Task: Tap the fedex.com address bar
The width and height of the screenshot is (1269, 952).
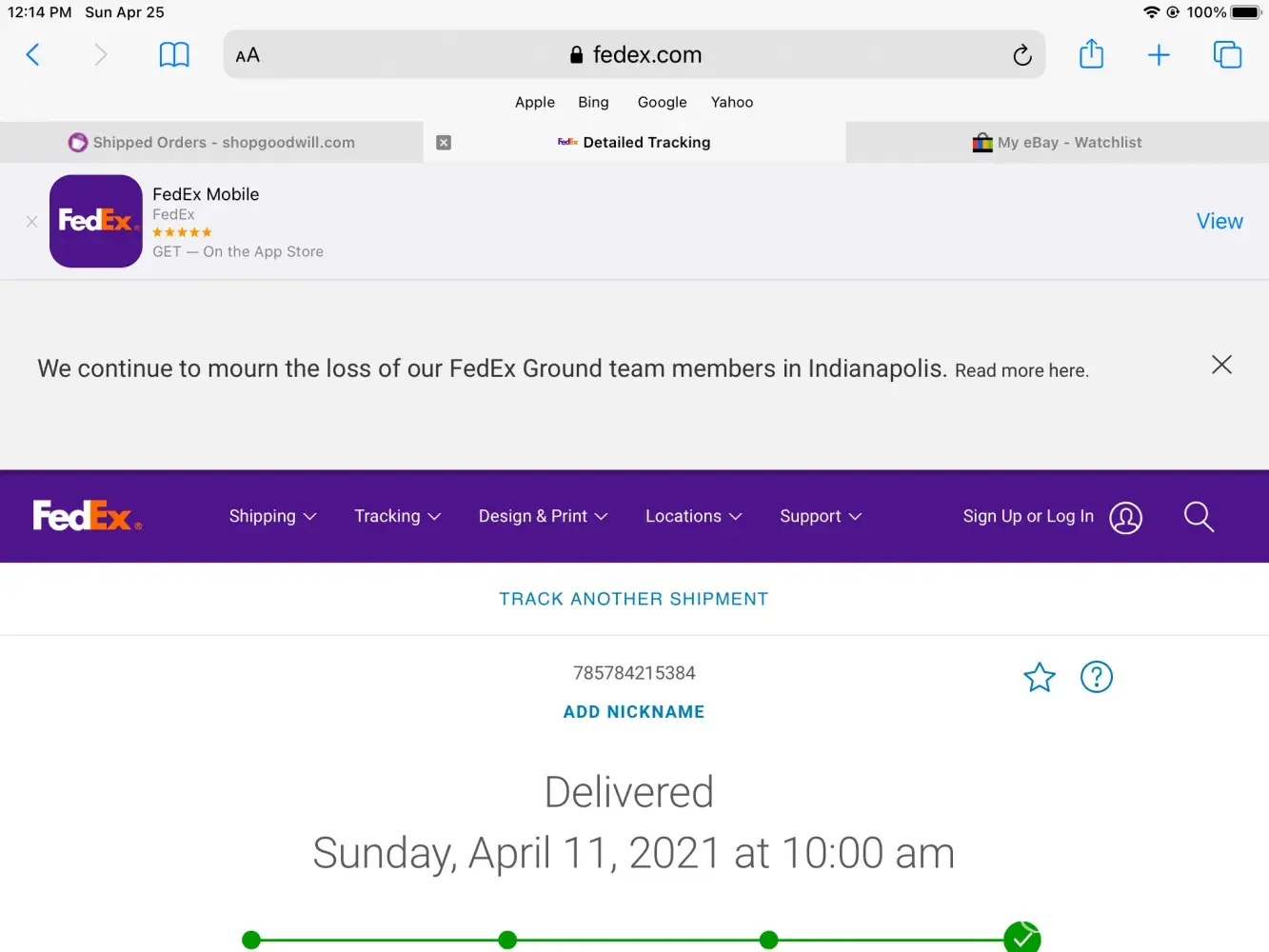Action: [x=634, y=55]
